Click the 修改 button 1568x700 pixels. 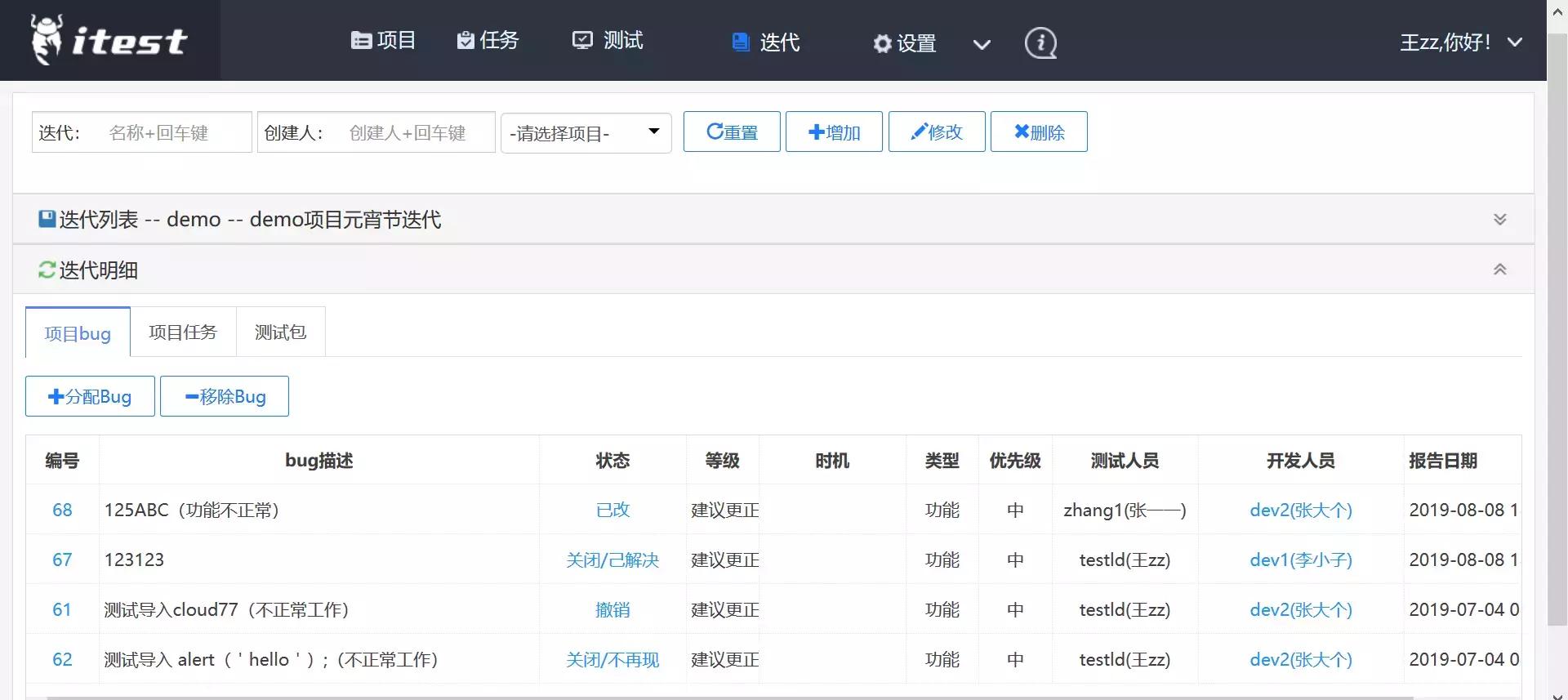(937, 132)
